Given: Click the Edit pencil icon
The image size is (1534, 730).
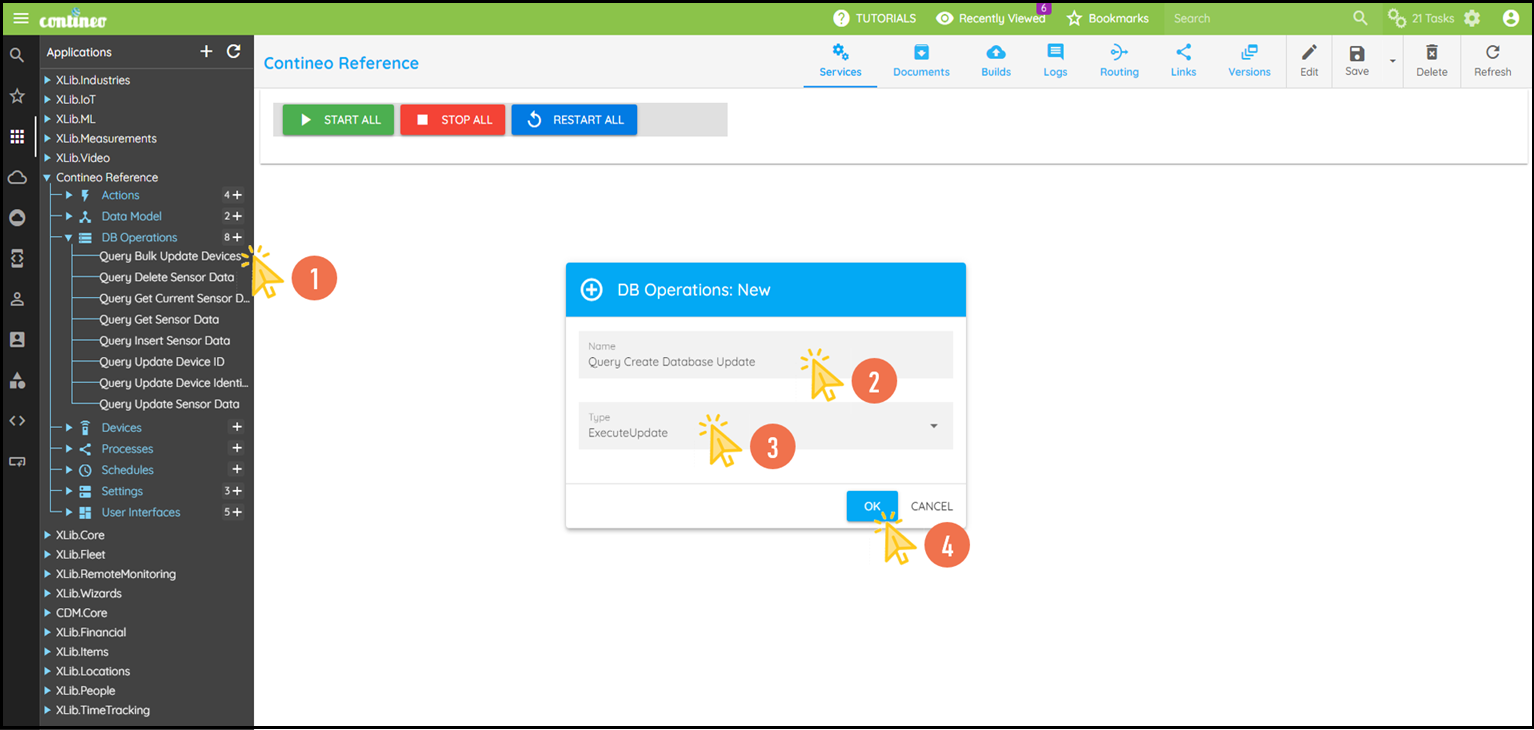Looking at the screenshot, I should click(x=1309, y=53).
